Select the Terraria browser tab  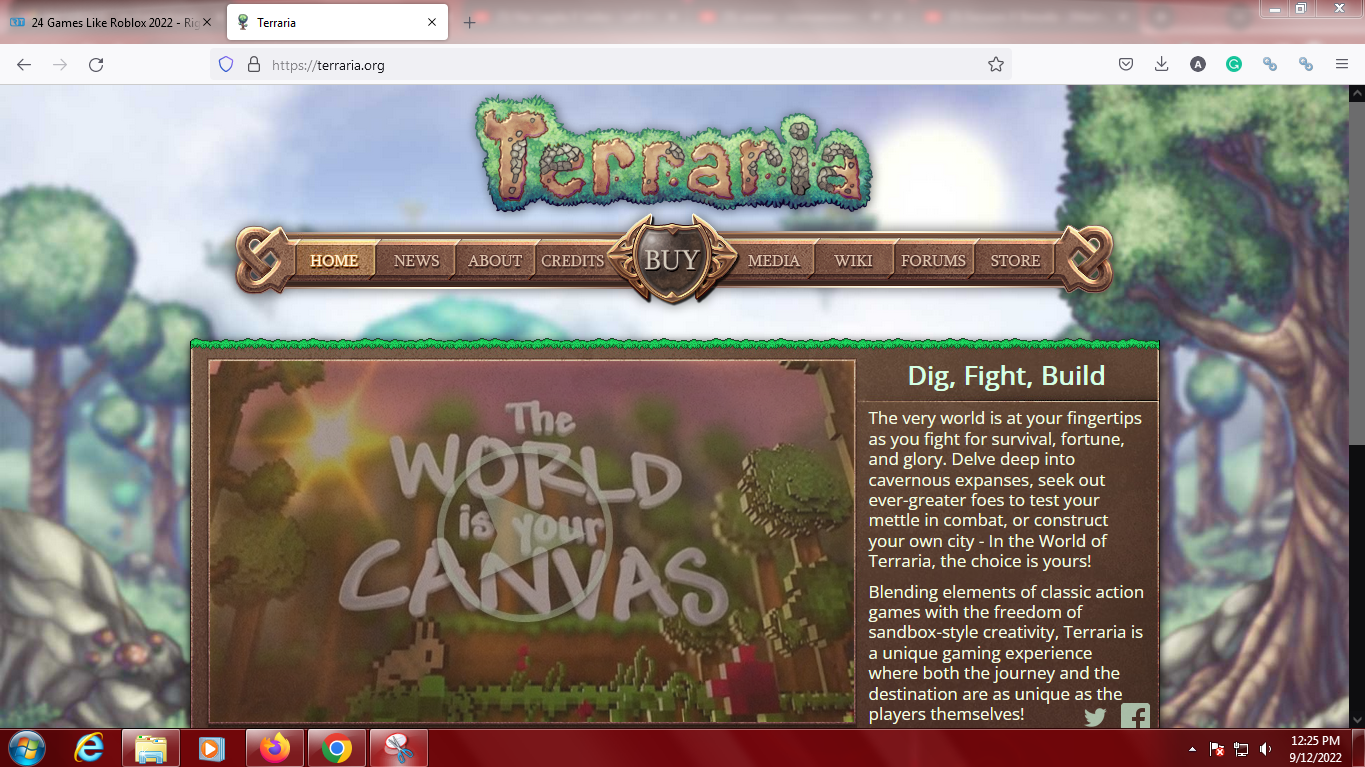[337, 22]
